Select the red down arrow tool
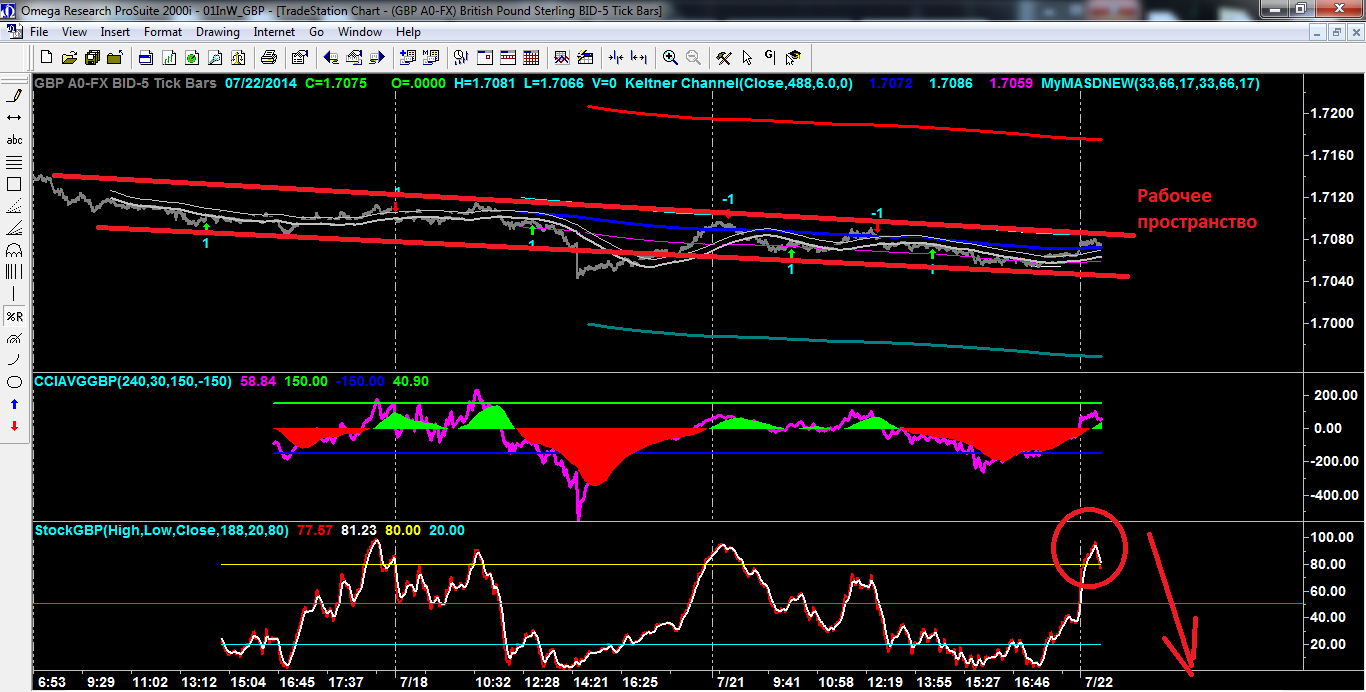Screen dimensions: 1366x692 point(14,426)
